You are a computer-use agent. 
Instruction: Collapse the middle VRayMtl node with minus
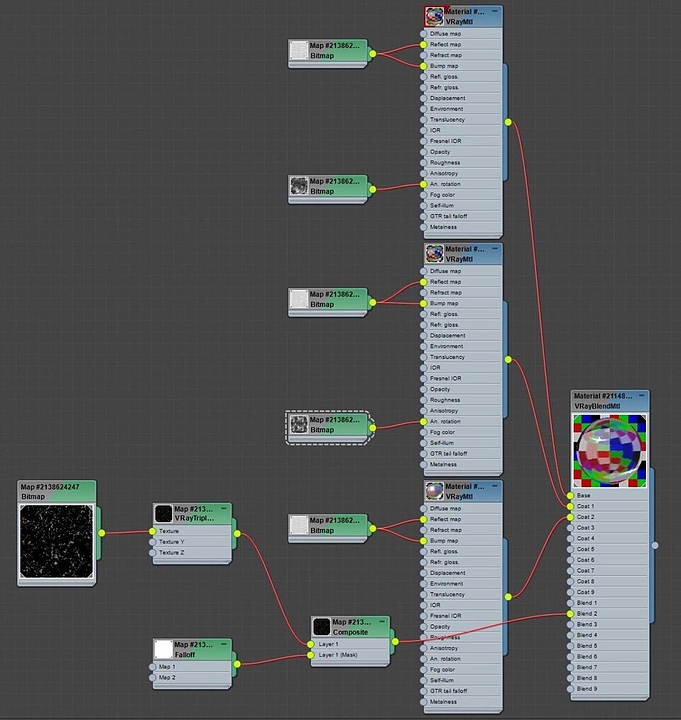pyautogui.click(x=495, y=248)
